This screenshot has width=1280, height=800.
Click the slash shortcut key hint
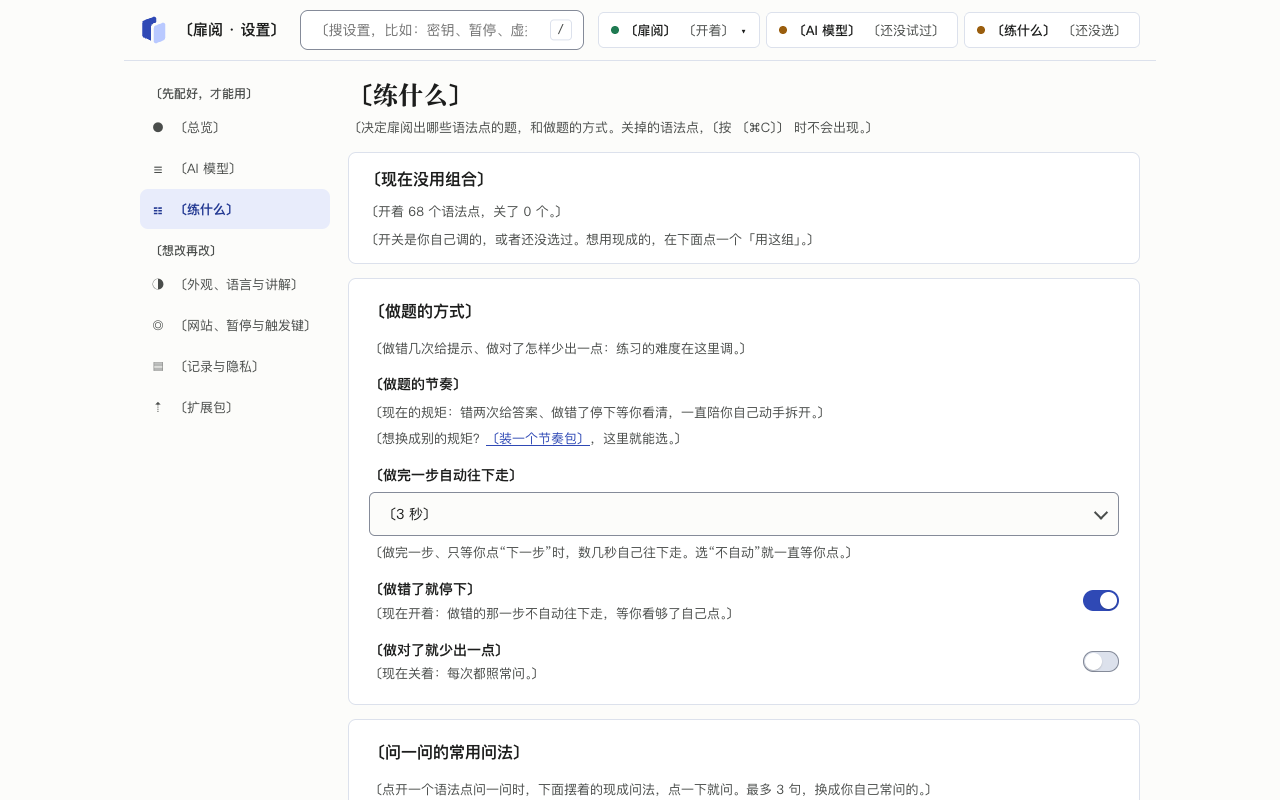pos(561,30)
